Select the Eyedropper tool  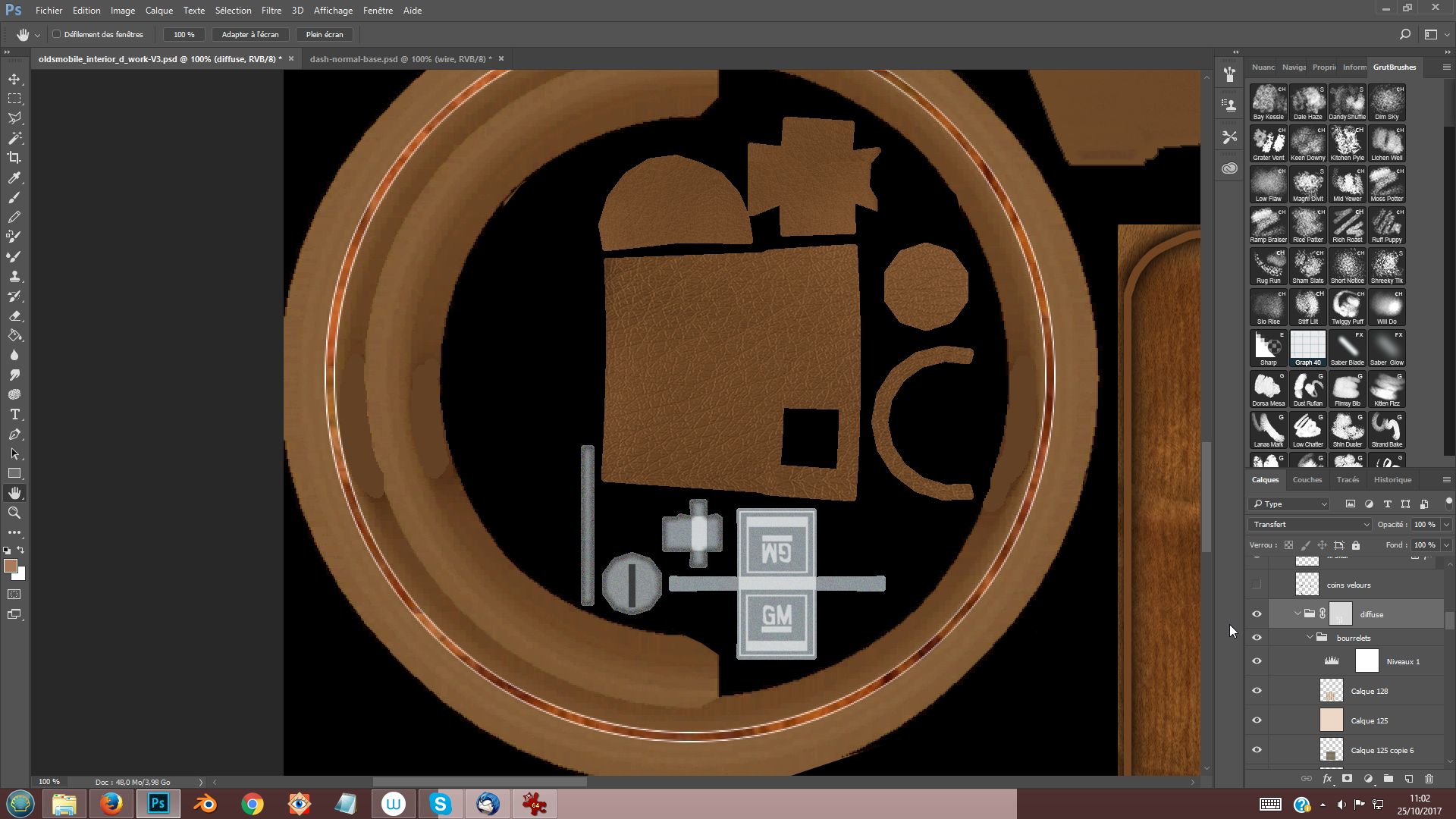pyautogui.click(x=14, y=177)
